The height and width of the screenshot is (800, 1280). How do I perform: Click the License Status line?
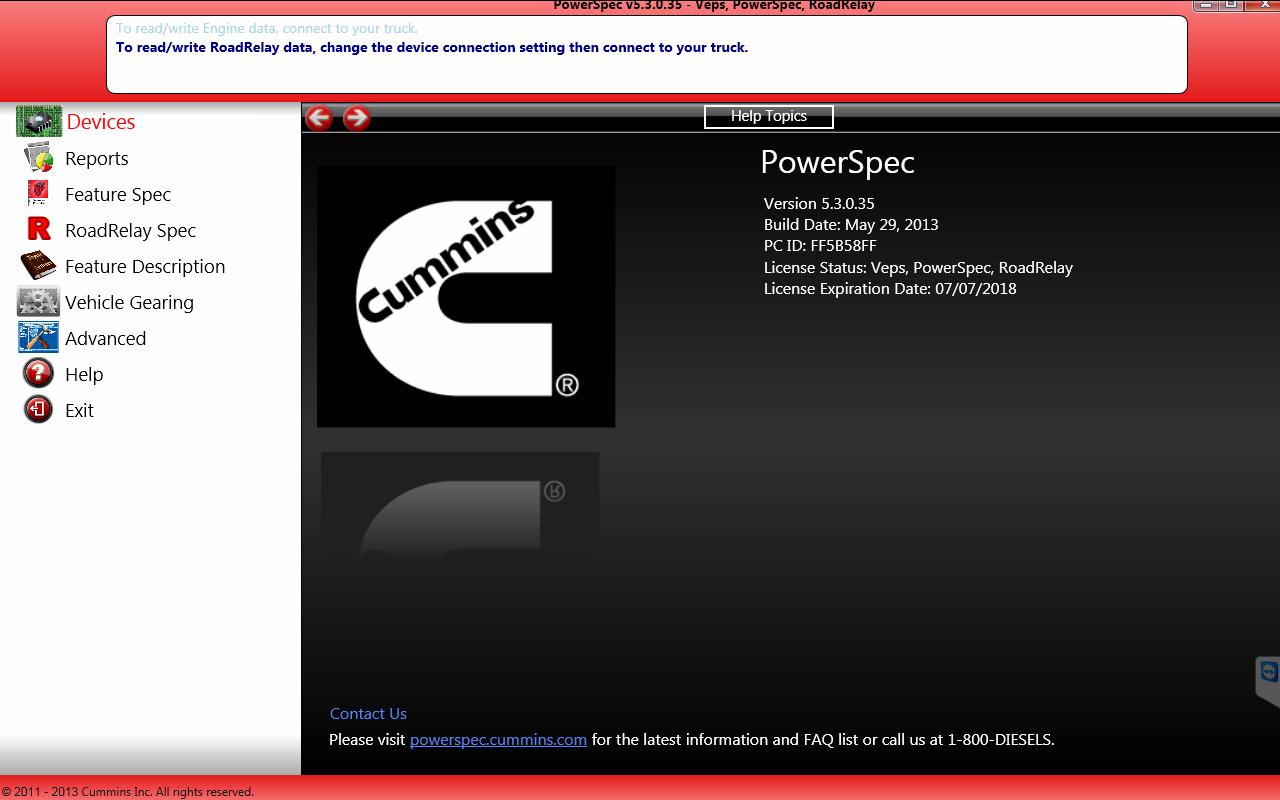click(x=918, y=267)
